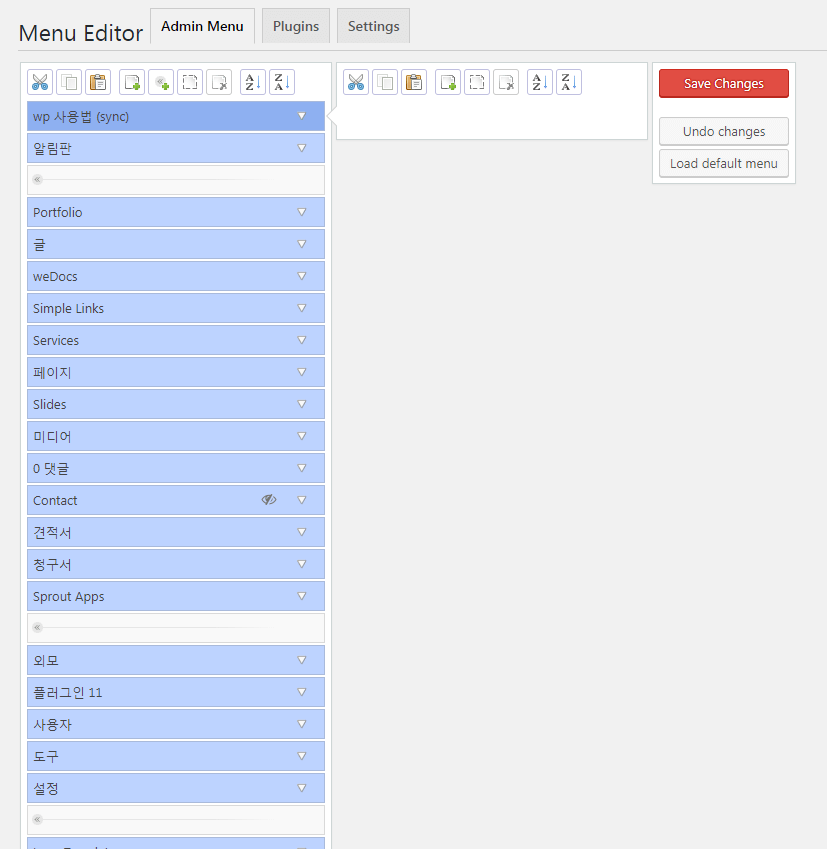
Task: Sort submenu items Z to A
Action: pos(569,82)
